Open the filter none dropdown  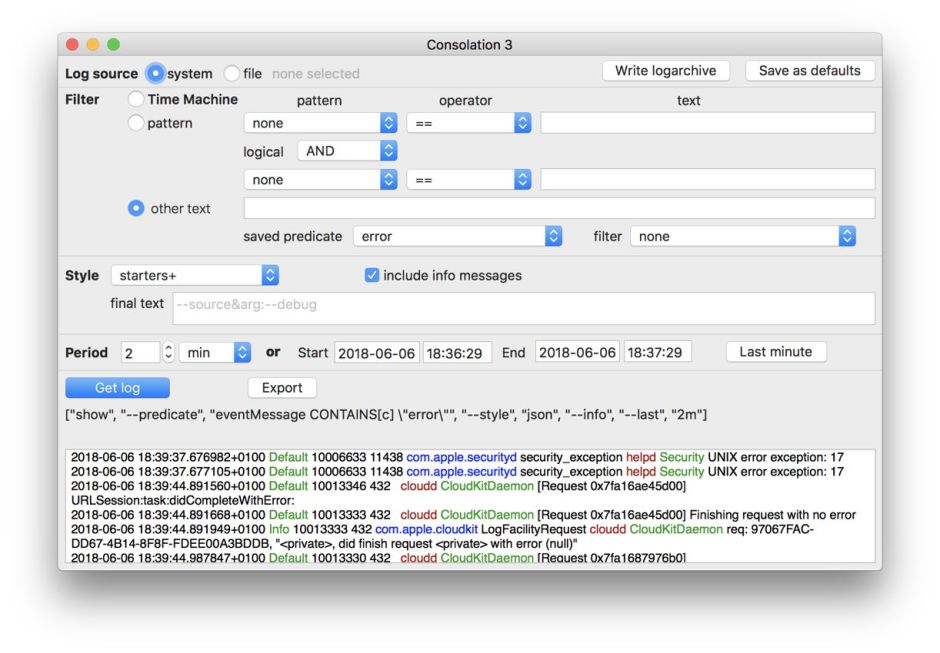coord(743,237)
